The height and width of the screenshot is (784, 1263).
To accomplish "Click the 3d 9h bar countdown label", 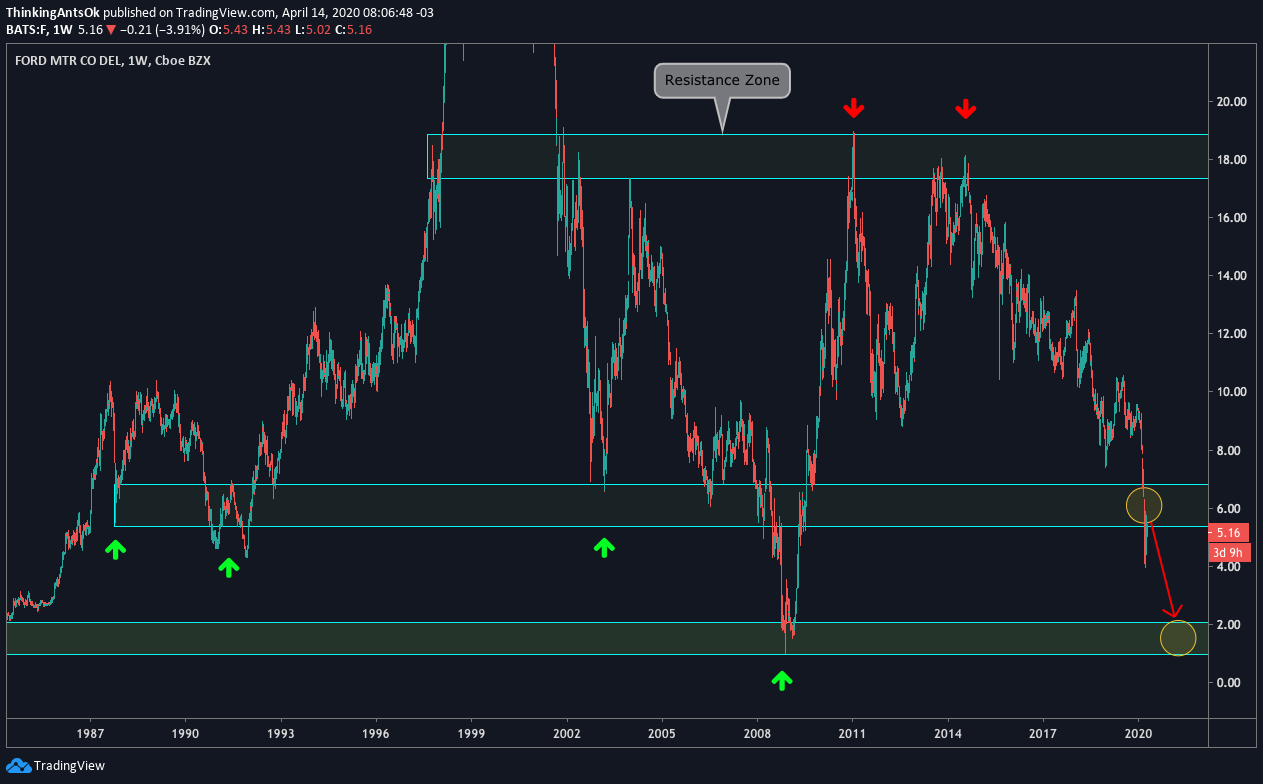I will [1229, 552].
